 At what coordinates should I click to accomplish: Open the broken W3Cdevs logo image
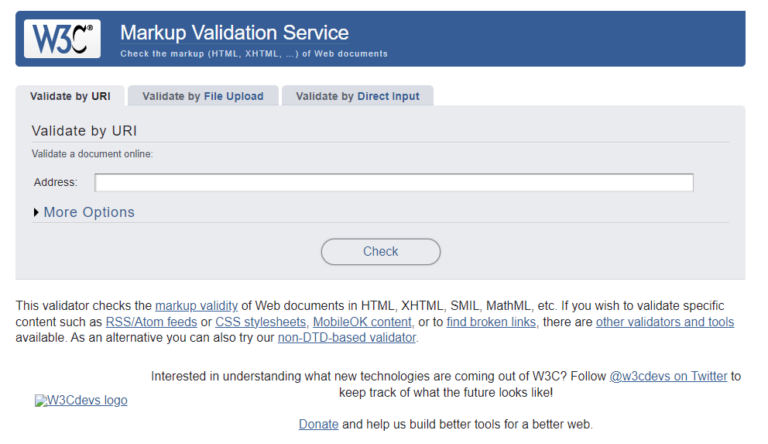coord(81,400)
